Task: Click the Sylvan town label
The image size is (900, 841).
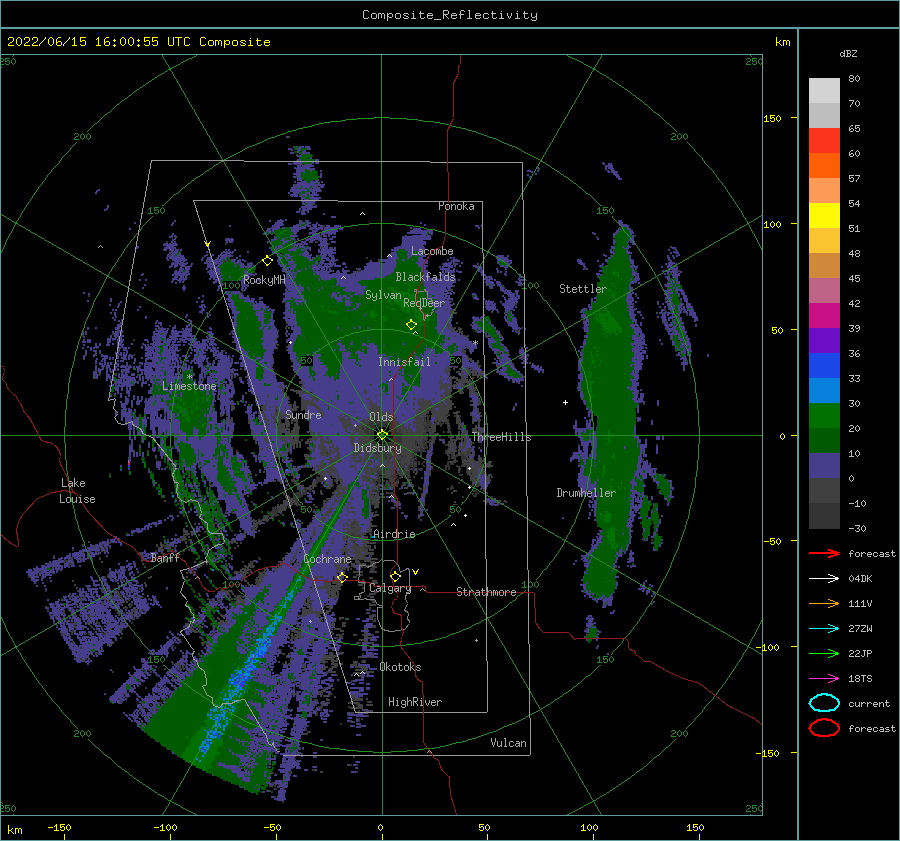Action: tap(383, 295)
